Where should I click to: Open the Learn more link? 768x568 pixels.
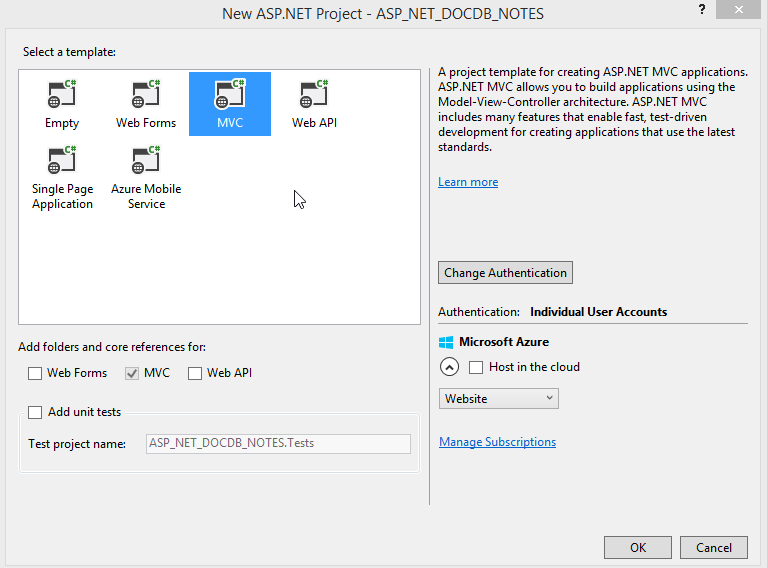click(x=468, y=182)
